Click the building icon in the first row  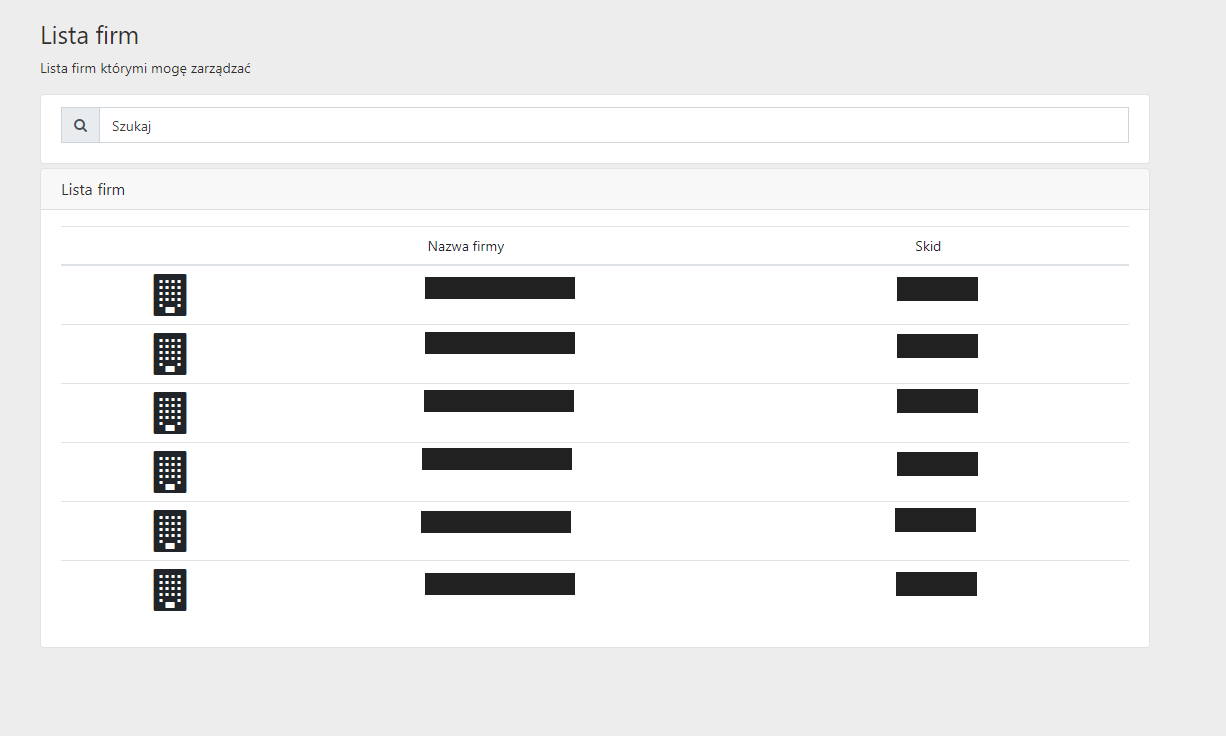pos(170,295)
